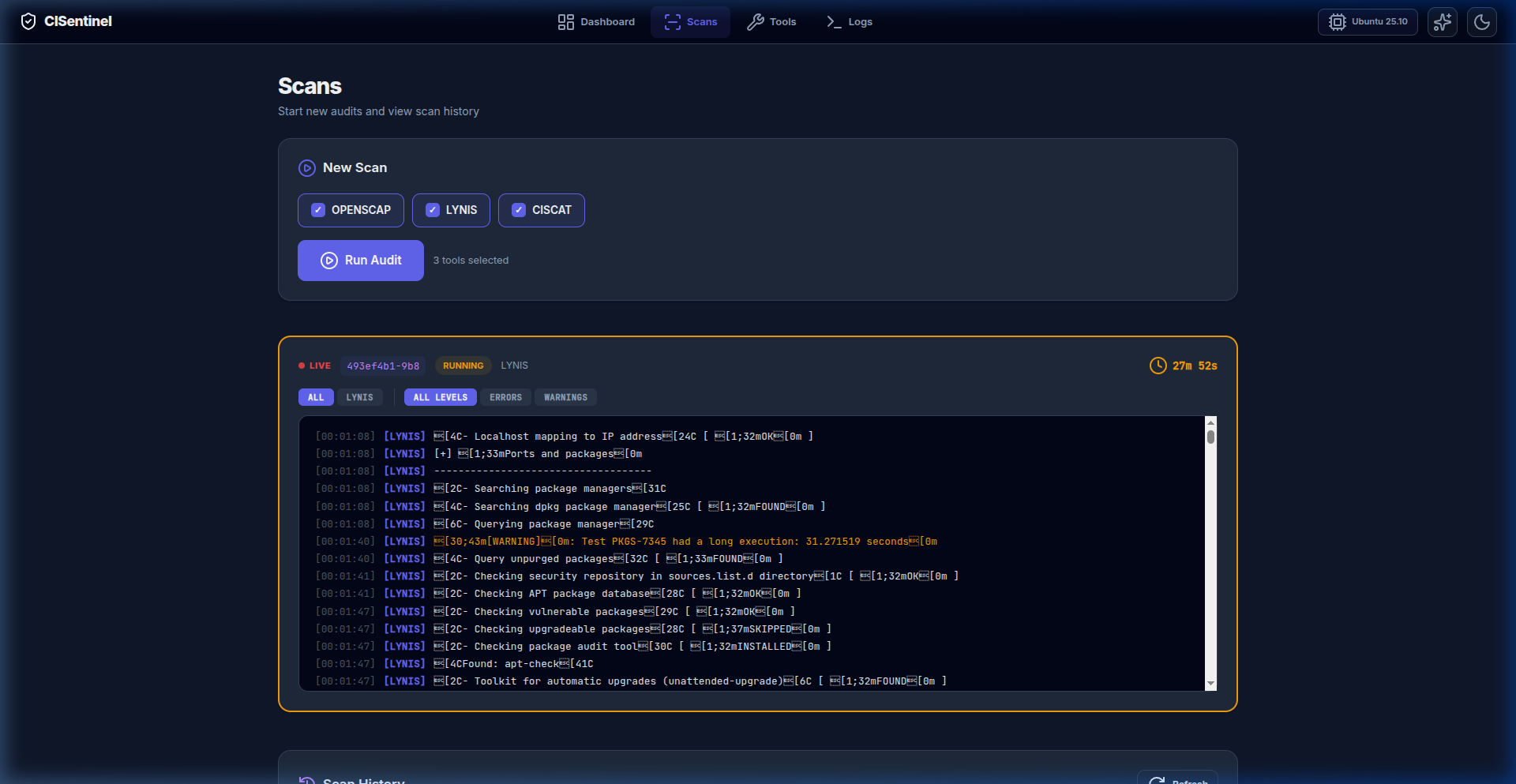Click the log scrollbar up arrow
Screen dimensions: 1516x784
(x=1210, y=422)
